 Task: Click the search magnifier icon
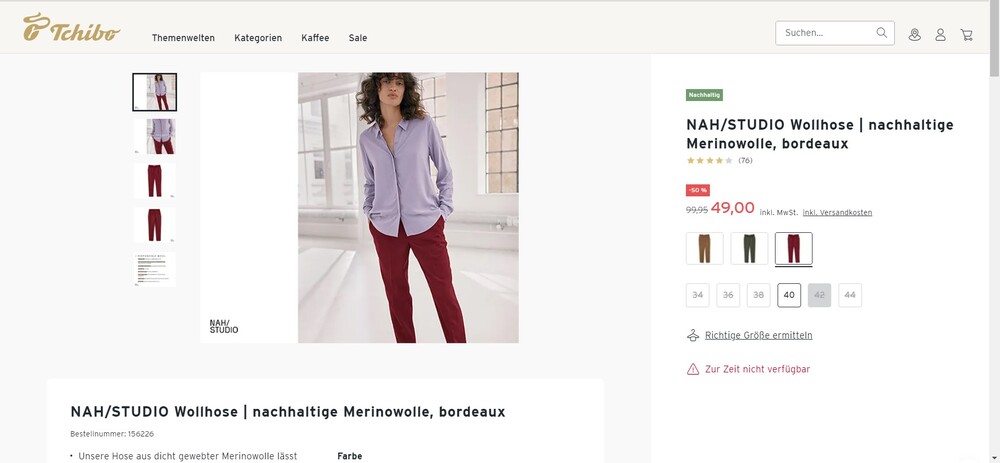[x=881, y=33]
